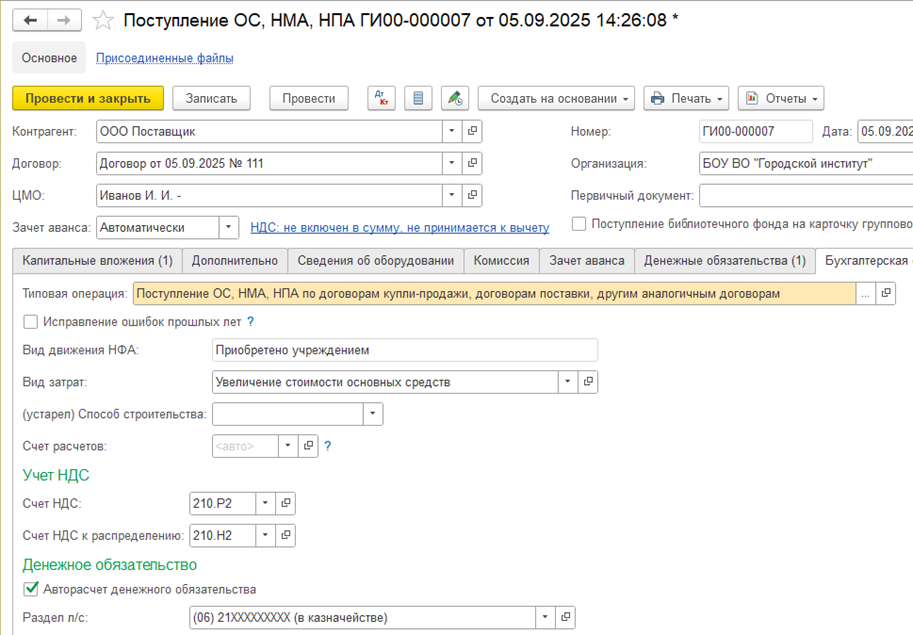Click the Типовая операция field
913x635 pixels.
[x=494, y=293]
